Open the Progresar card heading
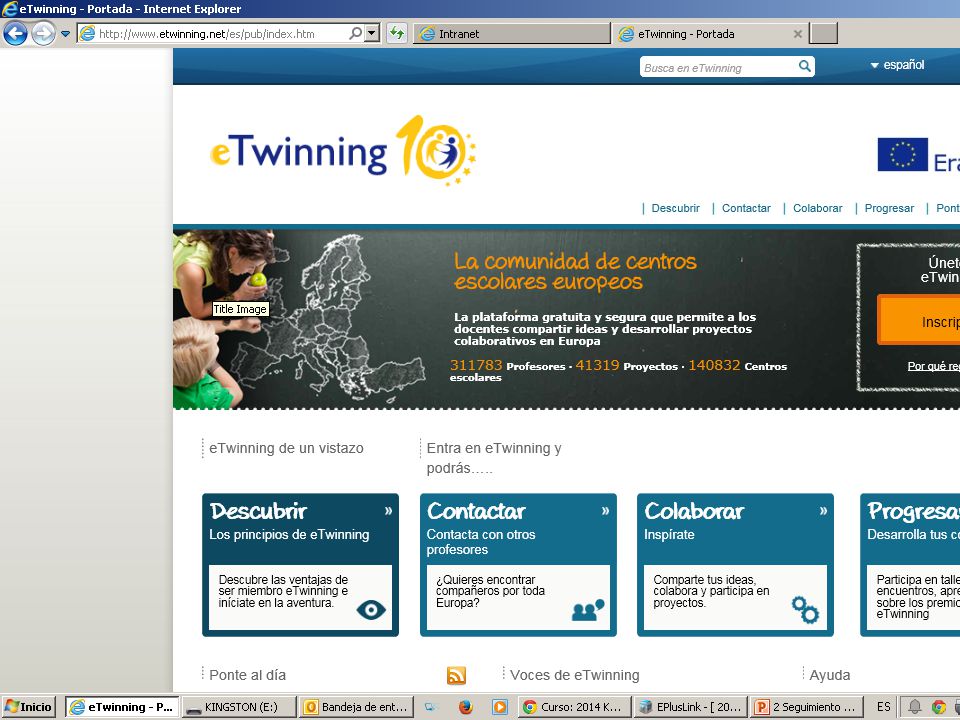The image size is (960, 720). 913,511
